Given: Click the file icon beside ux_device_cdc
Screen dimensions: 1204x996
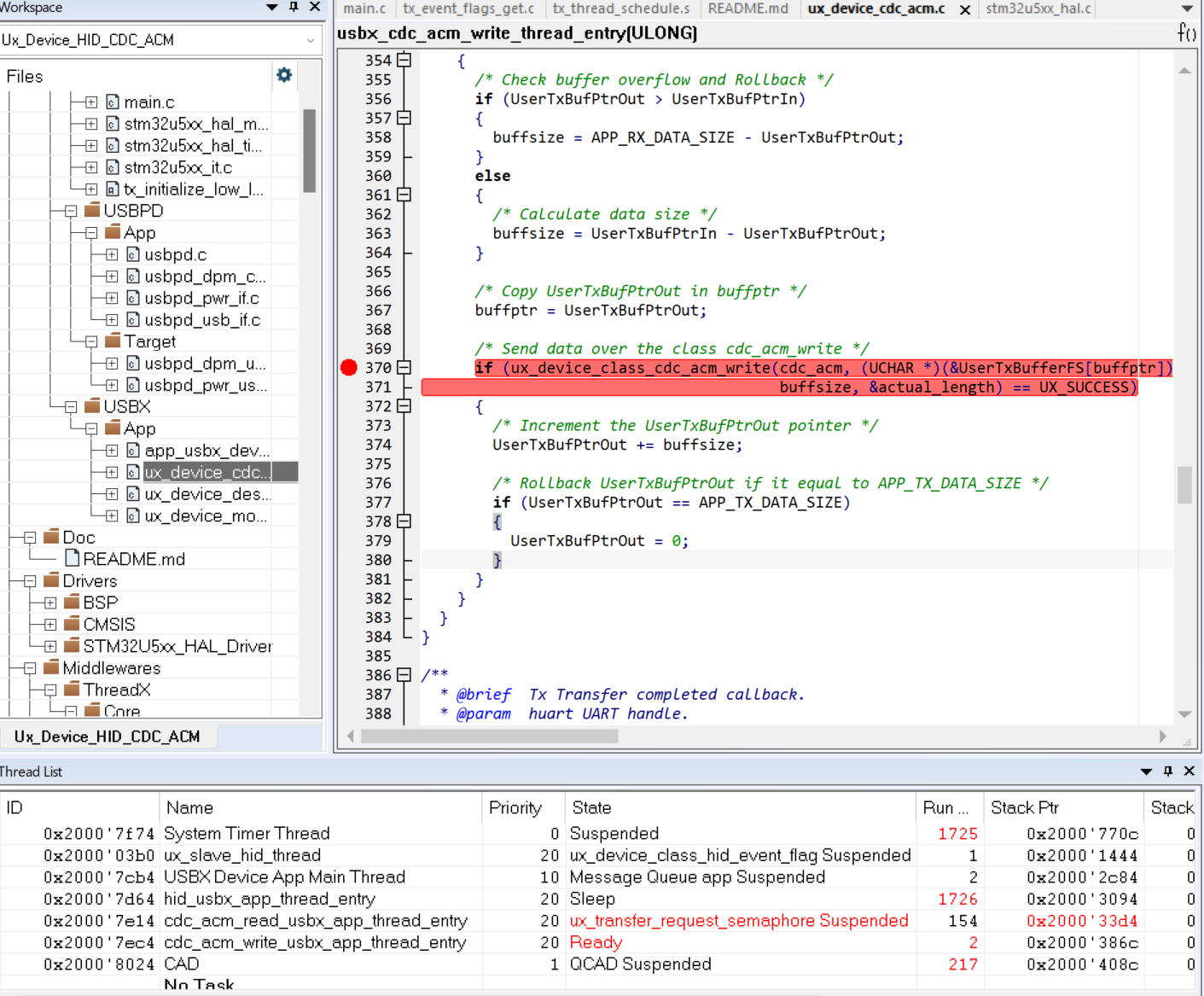Looking at the screenshot, I should pyautogui.click(x=133, y=472).
